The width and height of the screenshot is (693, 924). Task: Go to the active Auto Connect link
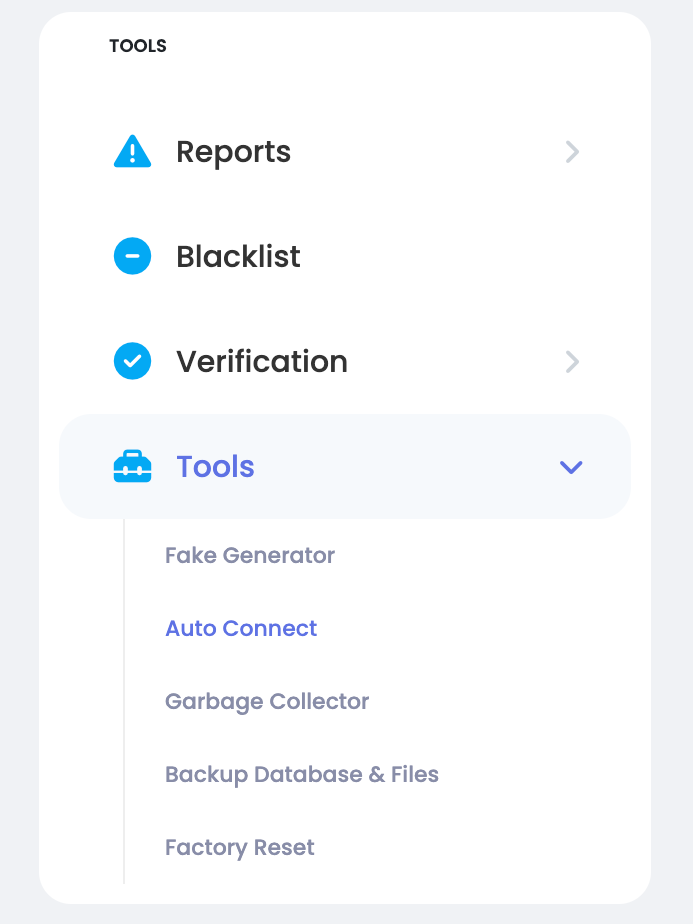241,628
